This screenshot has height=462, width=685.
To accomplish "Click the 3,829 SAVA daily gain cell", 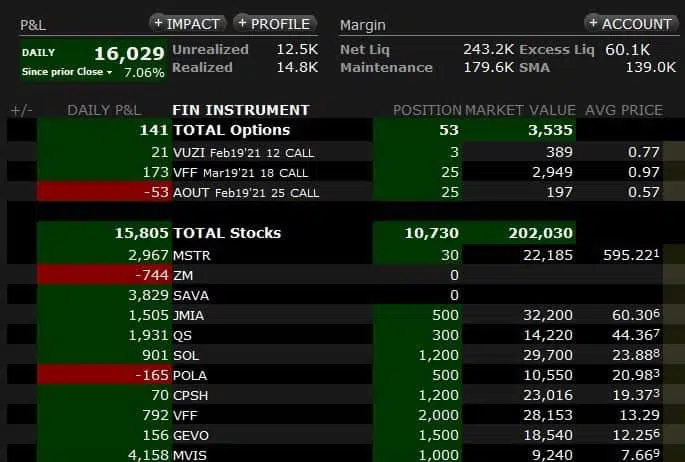I will coord(104,295).
